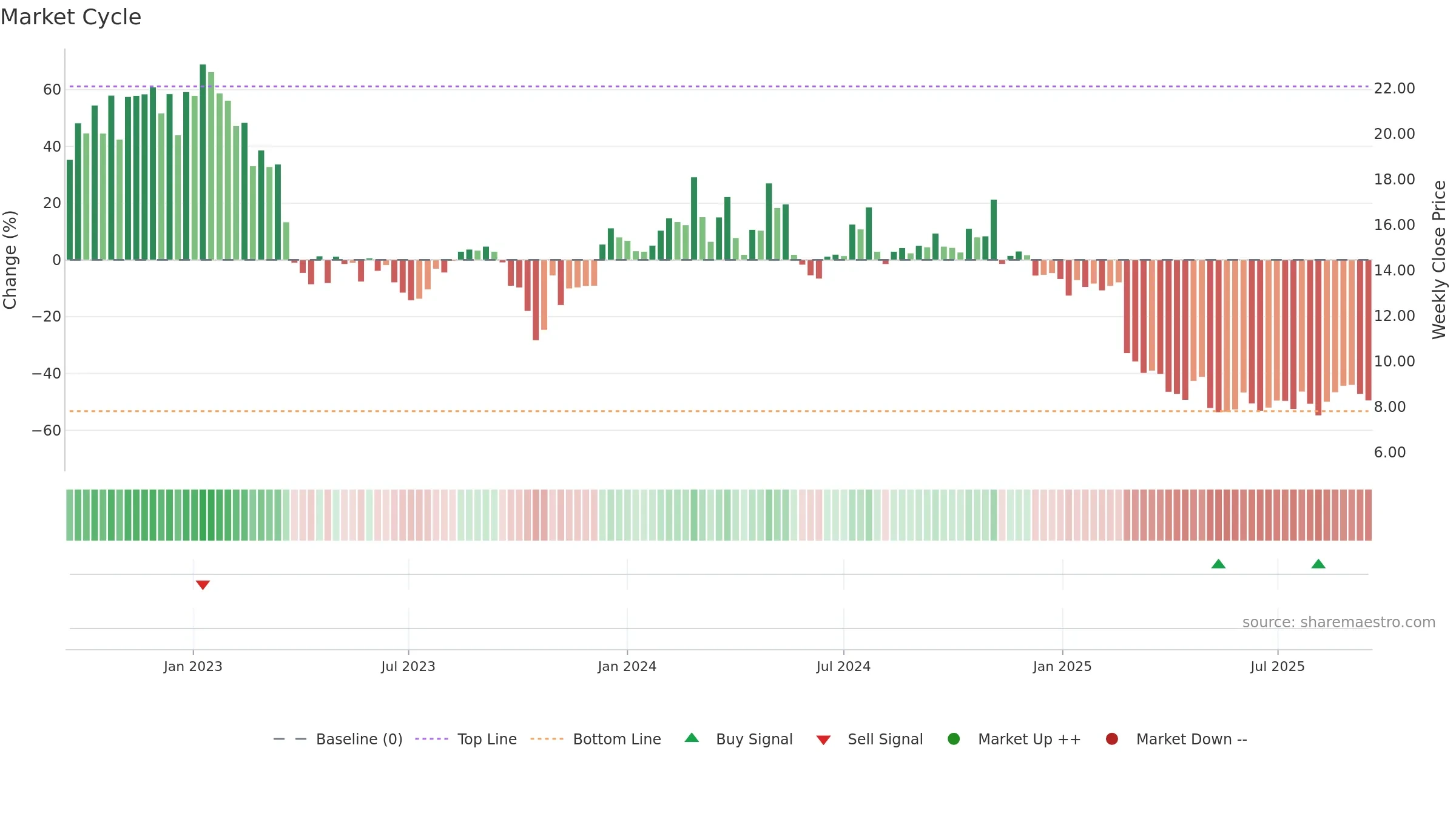Viewport: 1456px width, 819px height.
Task: Click the orange dotted Bottom Line legend swatch
Action: pyautogui.click(x=547, y=739)
